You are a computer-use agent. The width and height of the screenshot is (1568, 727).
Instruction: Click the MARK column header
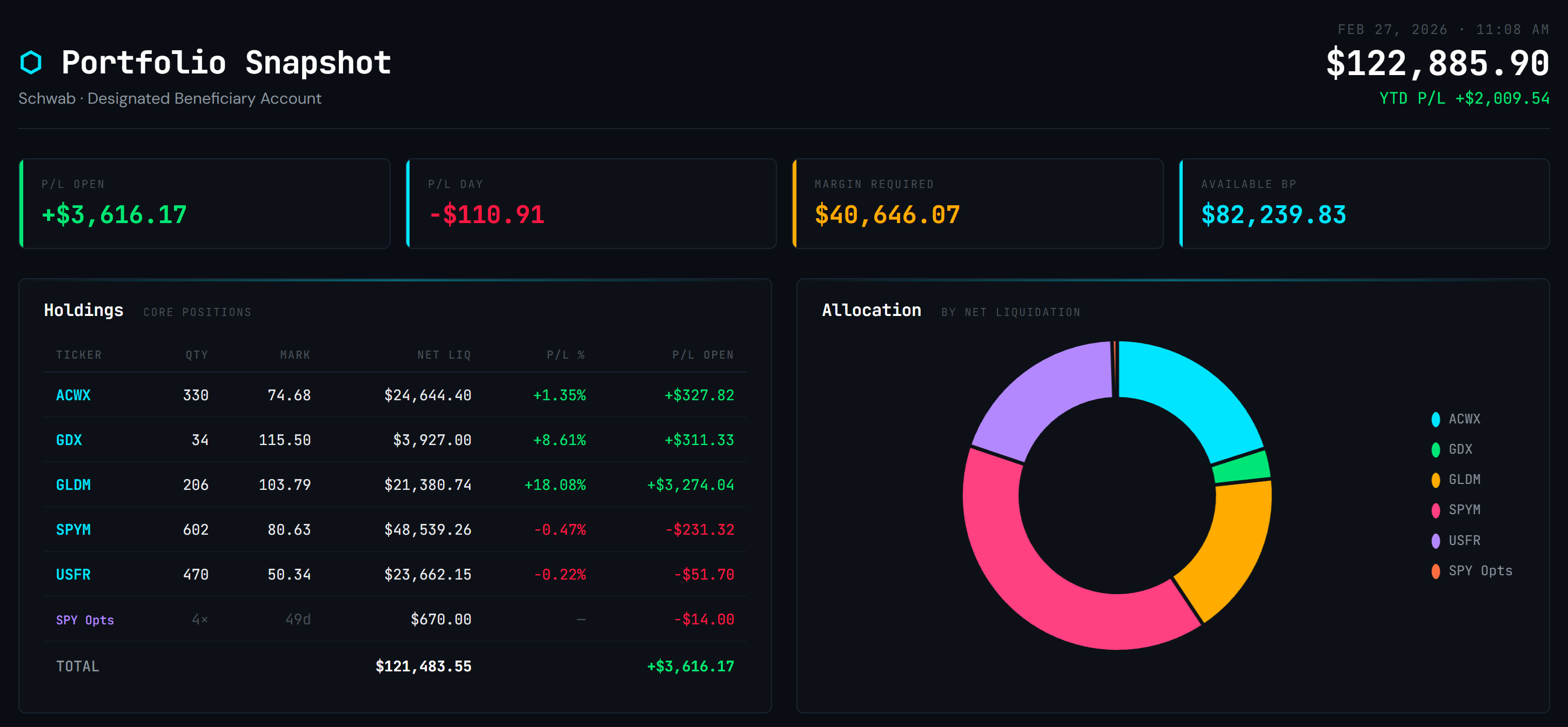coord(295,355)
